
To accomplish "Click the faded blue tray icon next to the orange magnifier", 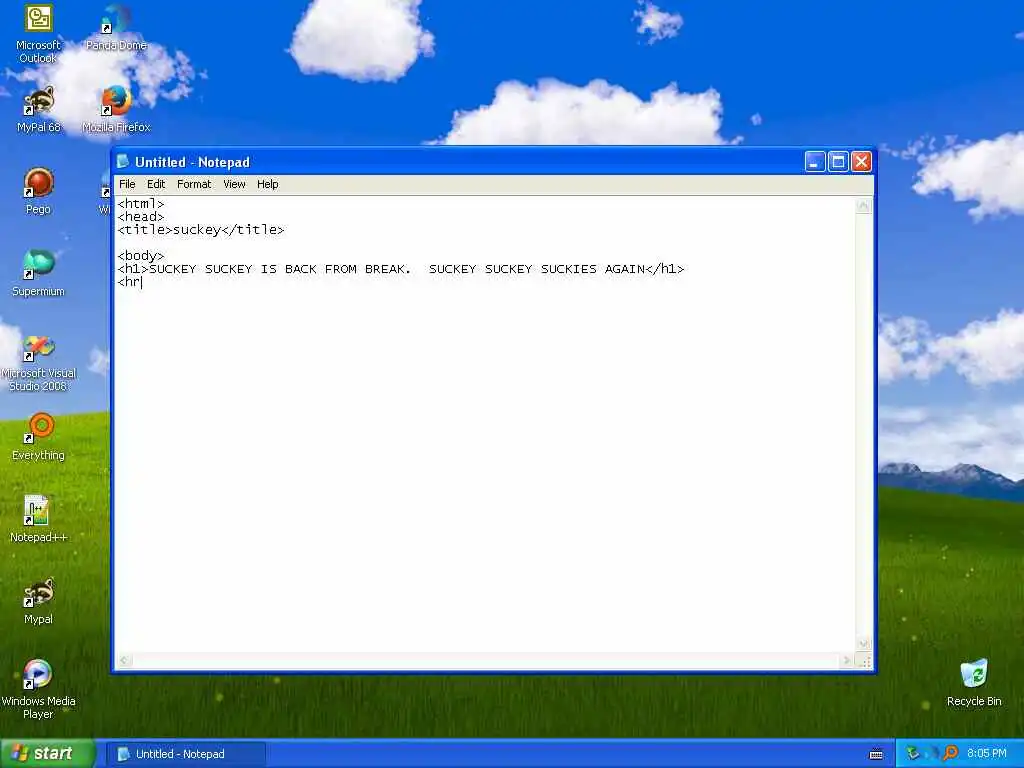I will pos(932,754).
